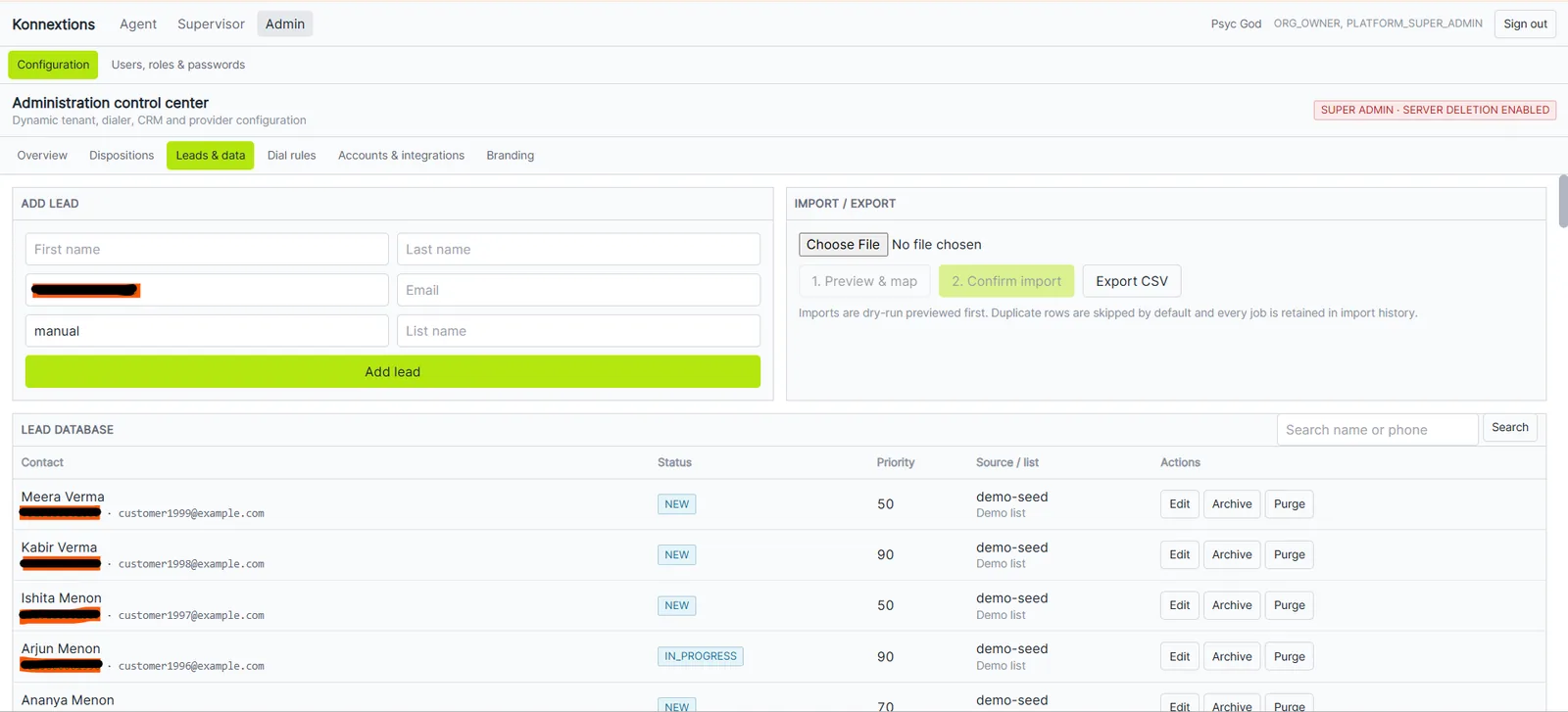
Task: Edit the Meera Verma lead
Action: pos(1179,504)
